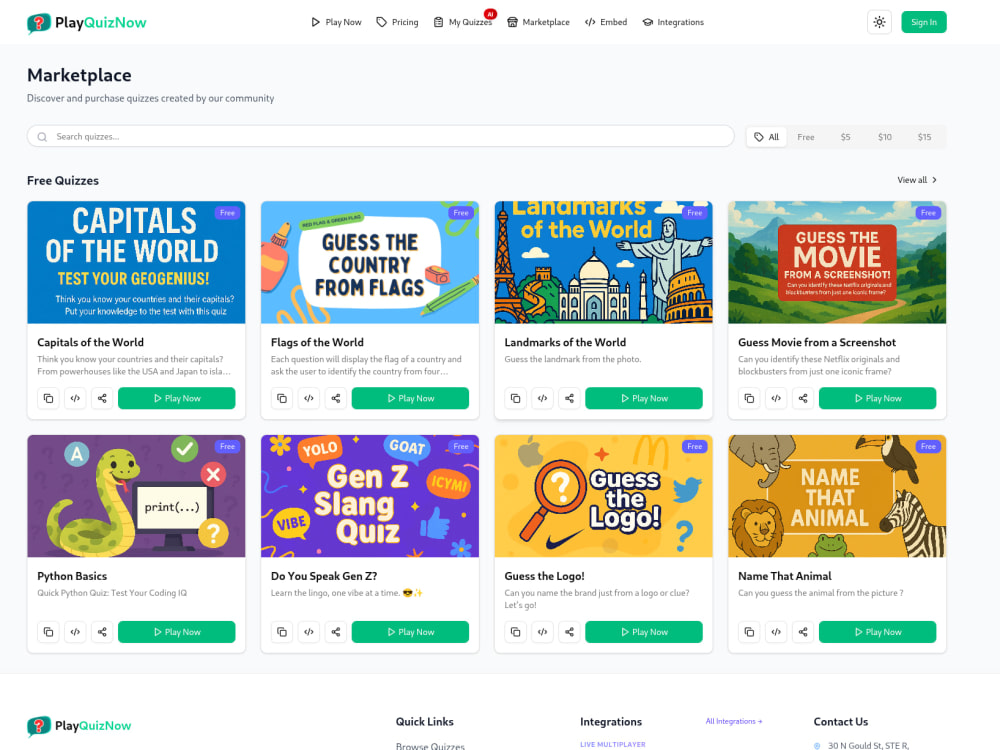Open the Guess the Logo thumbnail

603,496
